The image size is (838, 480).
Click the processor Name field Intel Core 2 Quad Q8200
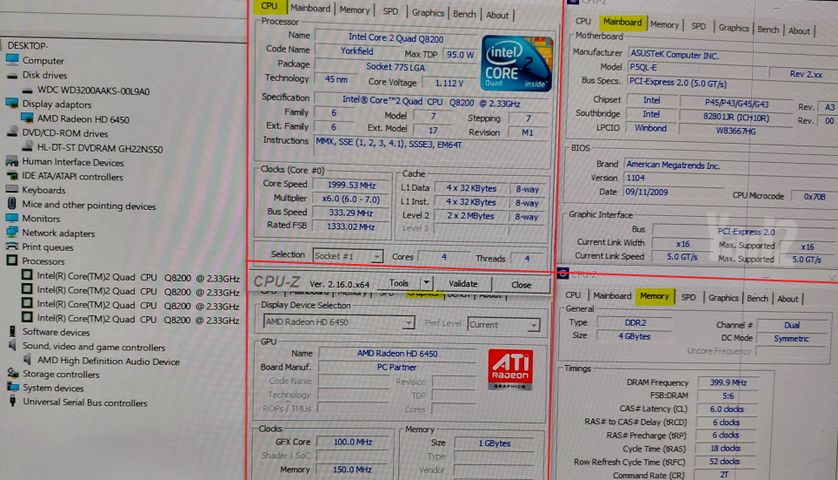[x=396, y=37]
